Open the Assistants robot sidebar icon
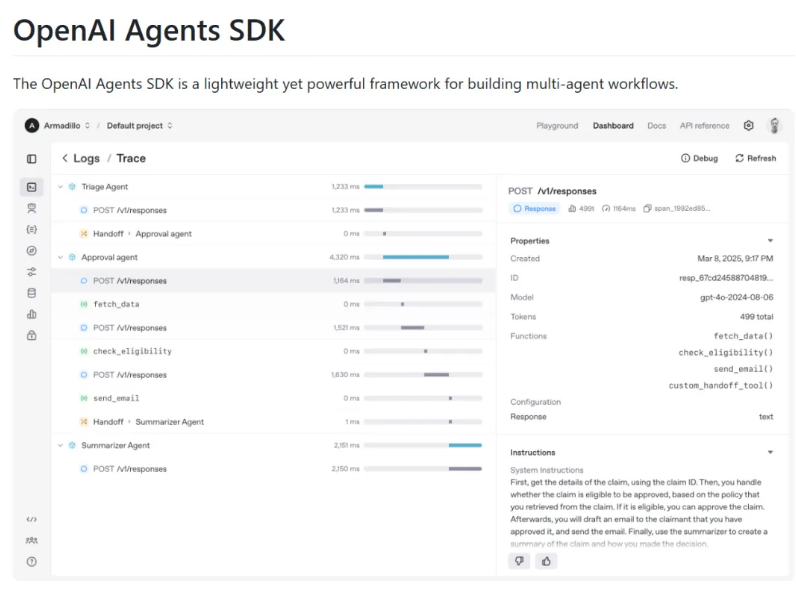 [31, 208]
